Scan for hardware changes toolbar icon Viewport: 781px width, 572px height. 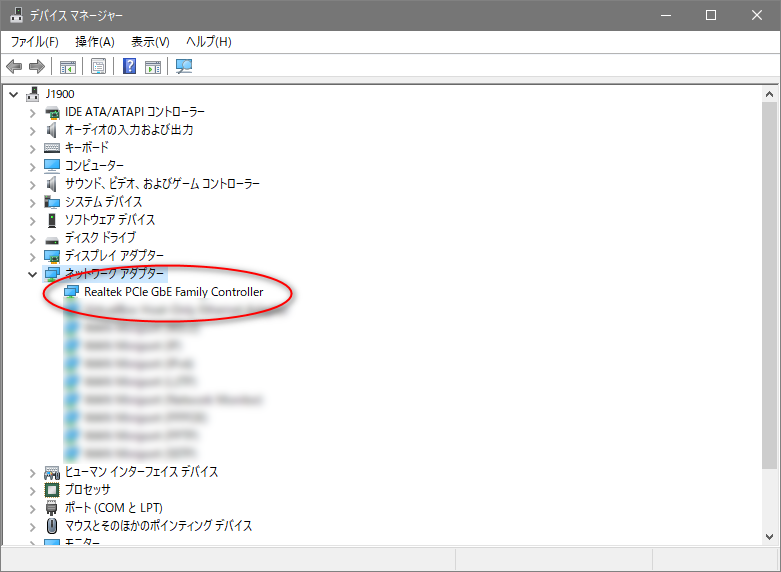[x=184, y=67]
